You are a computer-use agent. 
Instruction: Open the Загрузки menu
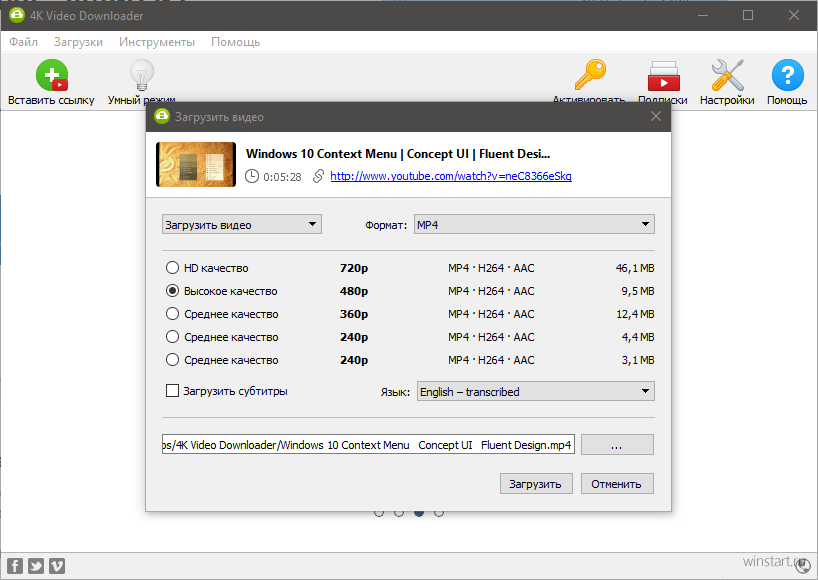78,42
